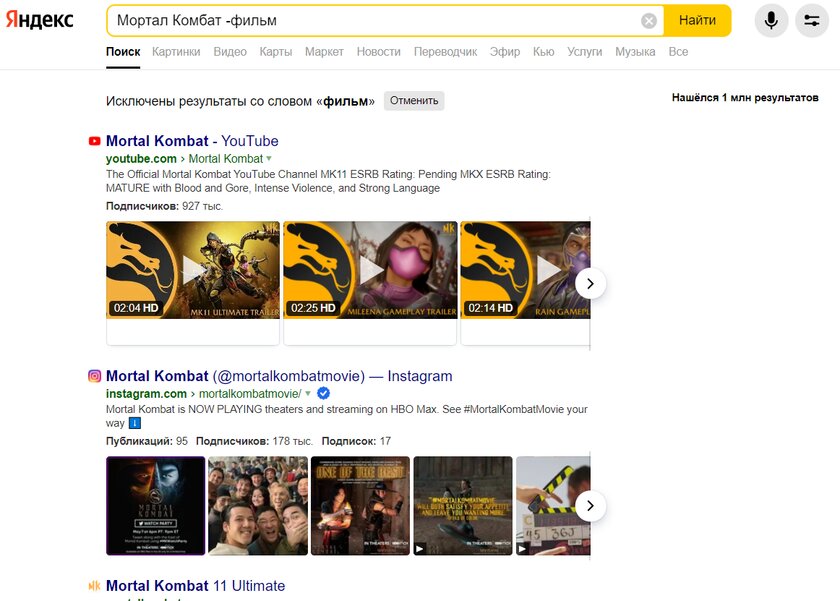840x601 pixels.
Task: Switch to the Карты tab
Action: [276, 52]
